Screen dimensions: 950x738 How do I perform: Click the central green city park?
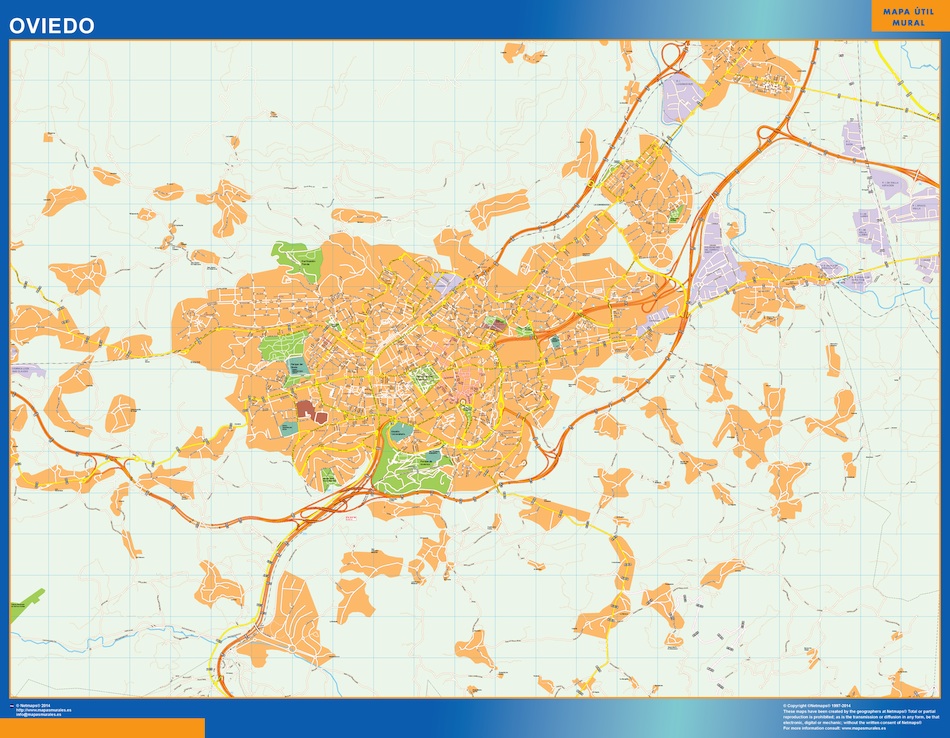(x=425, y=378)
